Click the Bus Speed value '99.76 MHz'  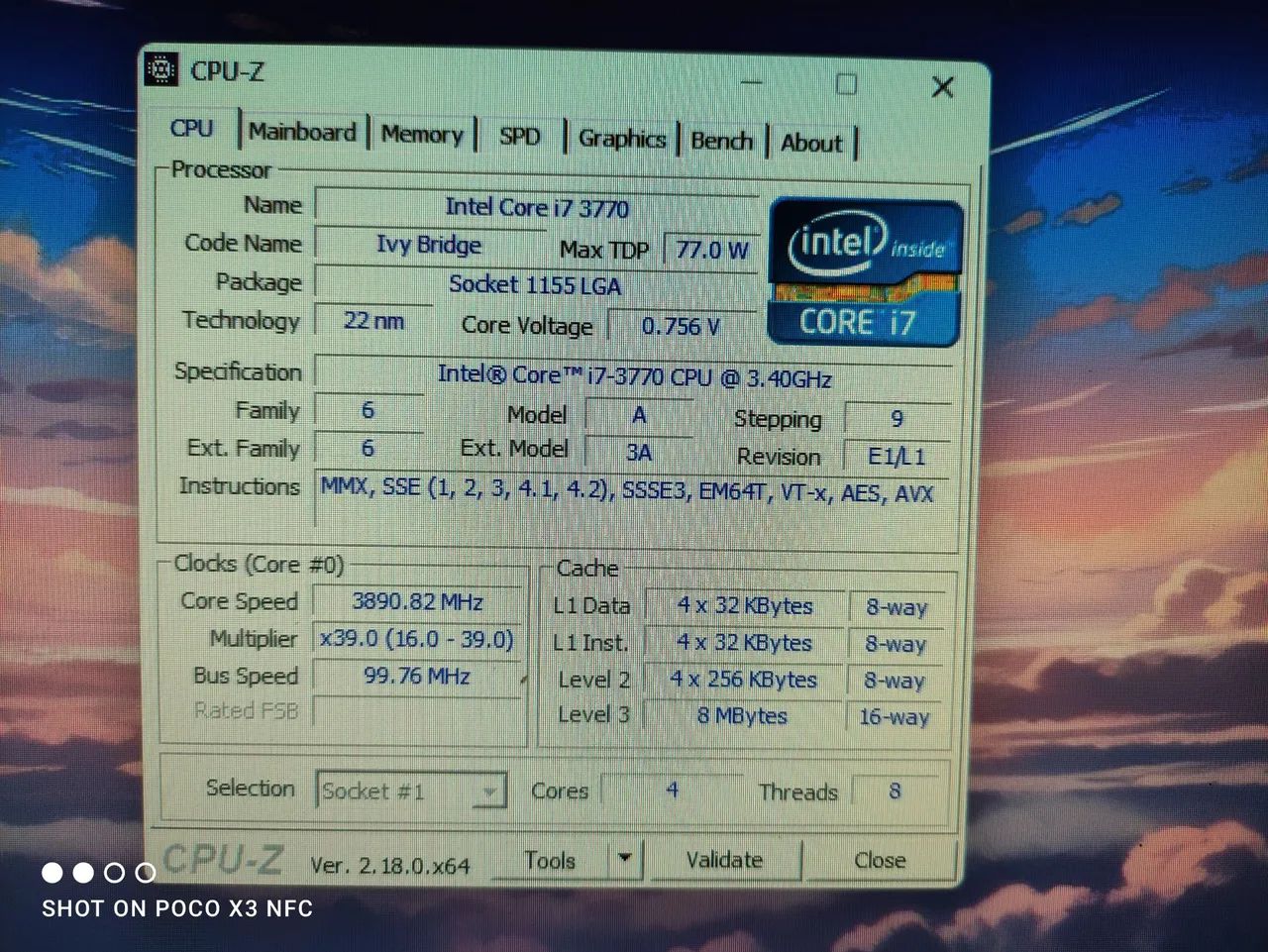[417, 677]
